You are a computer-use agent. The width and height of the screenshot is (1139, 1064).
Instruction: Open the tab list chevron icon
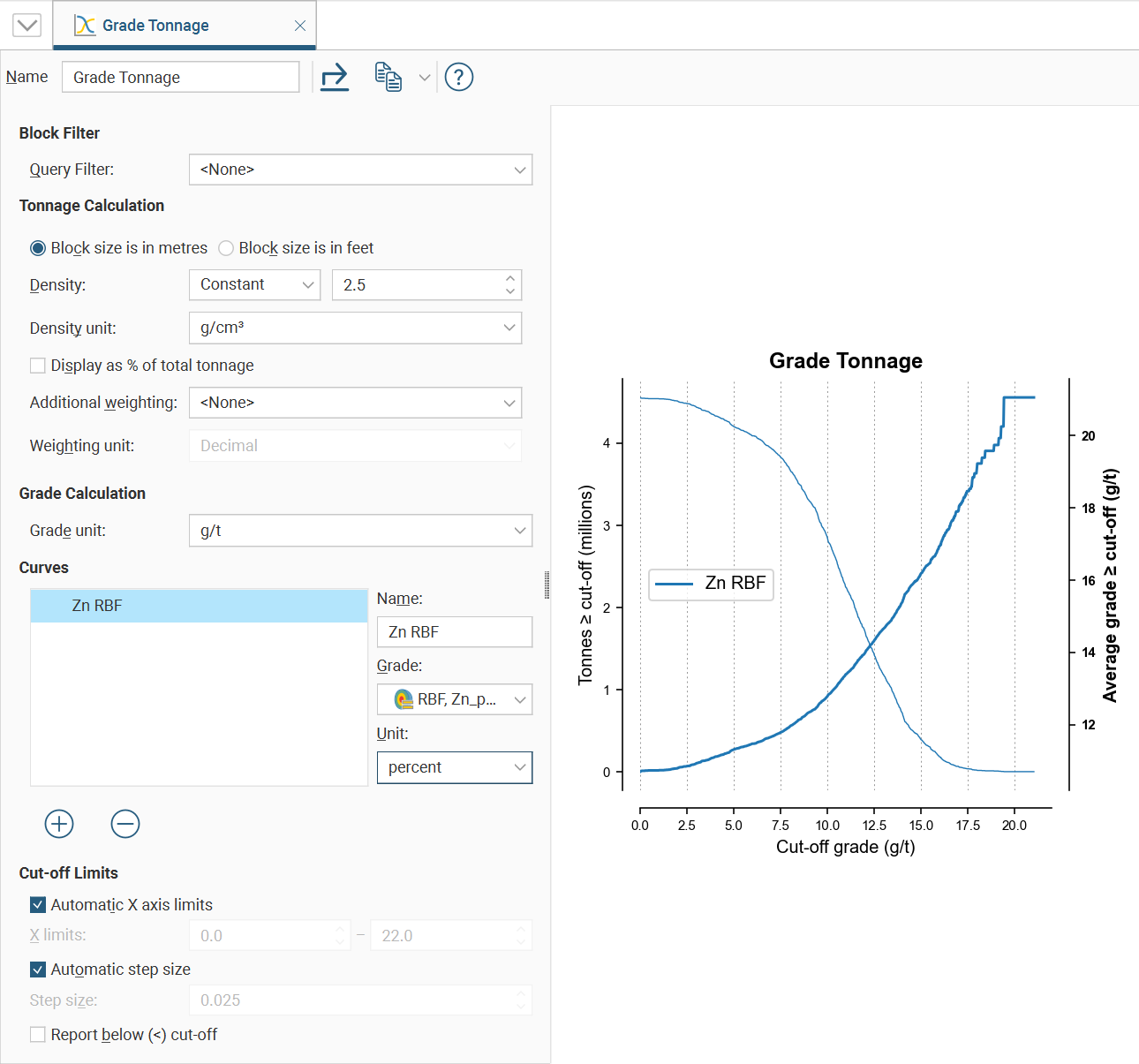(x=26, y=25)
